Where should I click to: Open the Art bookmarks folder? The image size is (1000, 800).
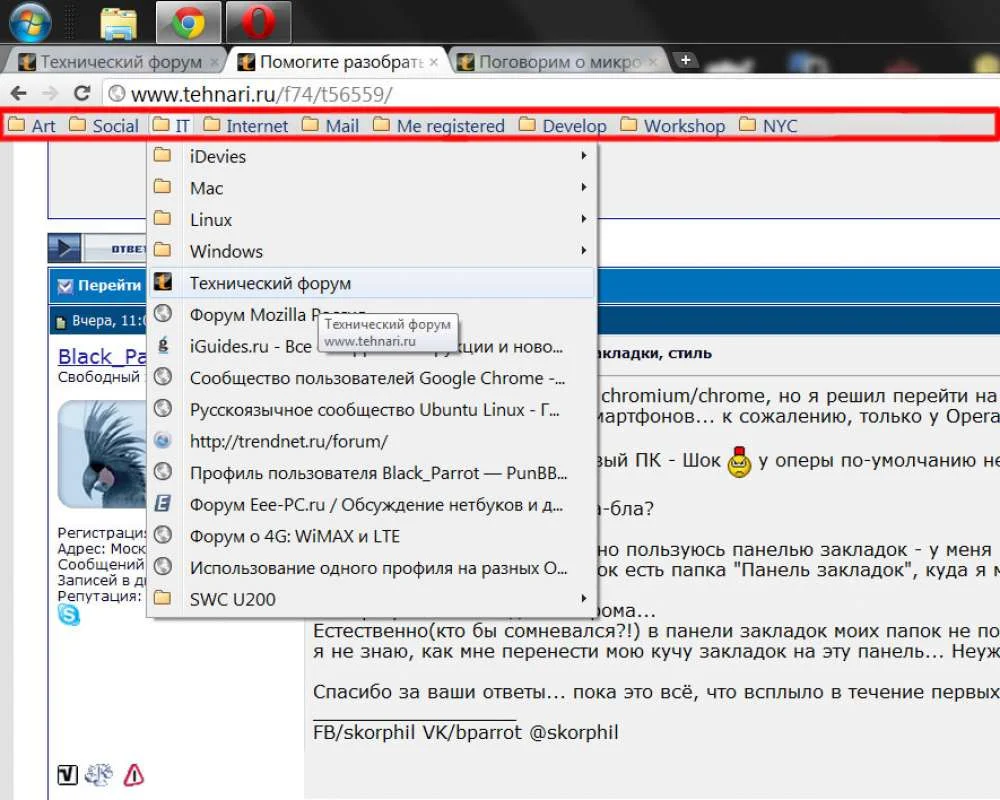pos(32,126)
